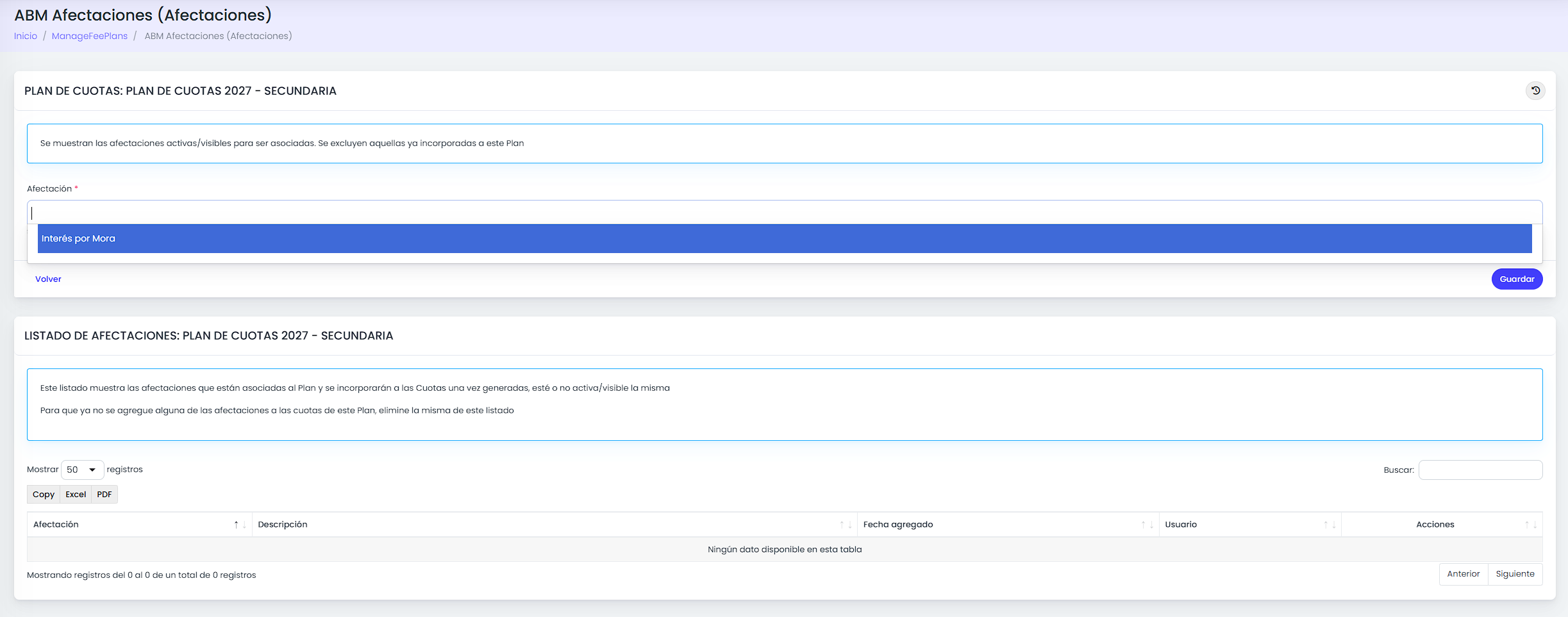Export the table as PDF

click(x=104, y=494)
